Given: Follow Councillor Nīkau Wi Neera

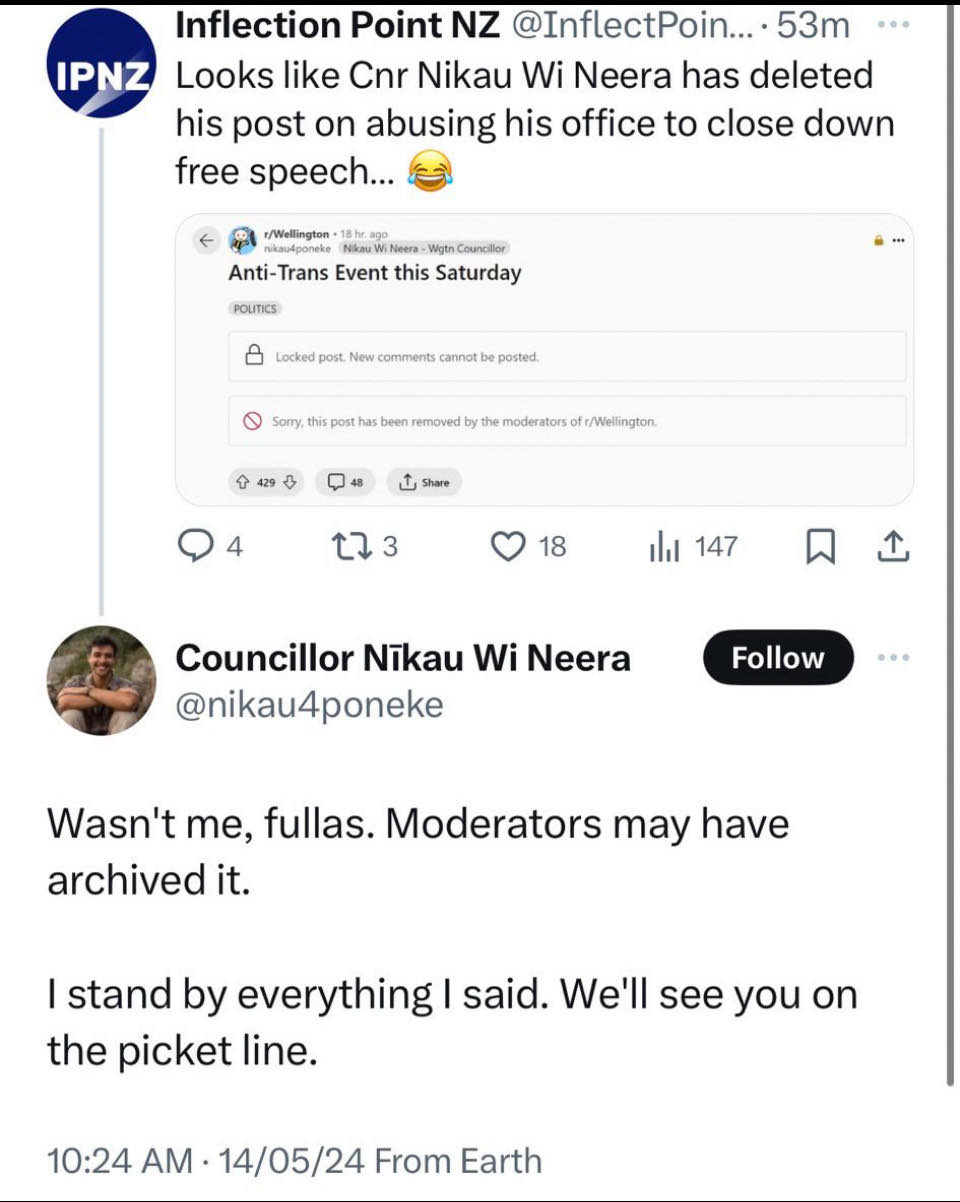Looking at the screenshot, I should [778, 658].
